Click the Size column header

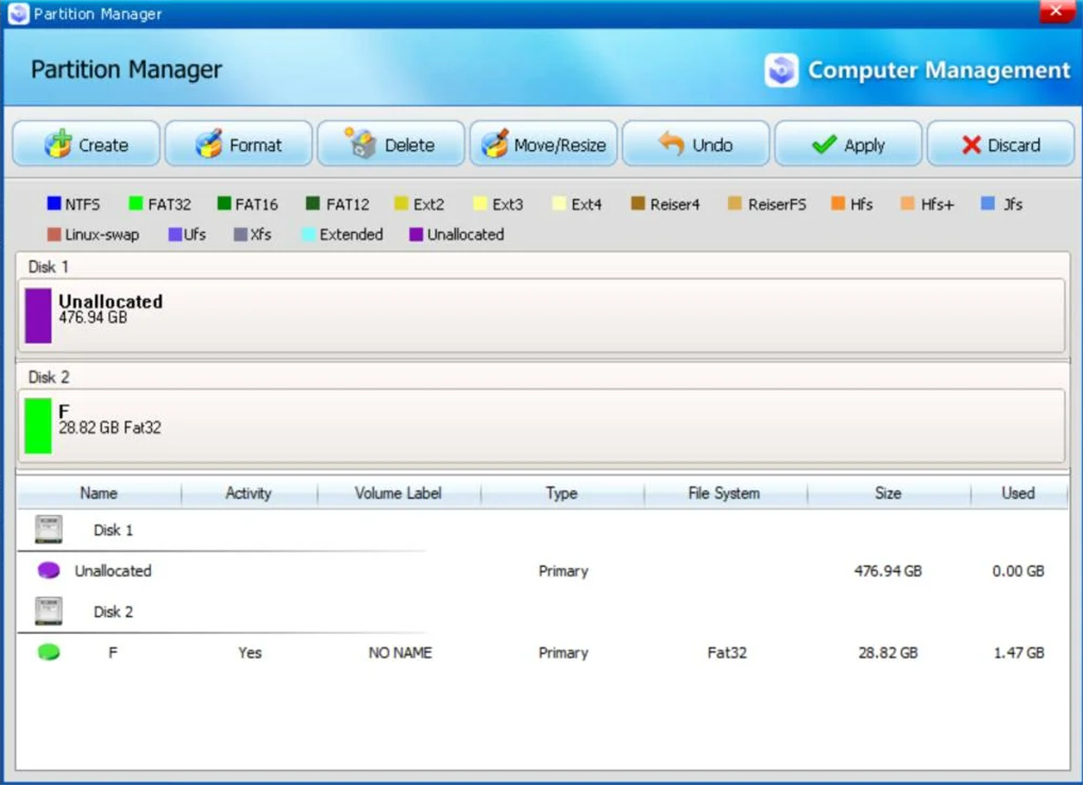[888, 493]
